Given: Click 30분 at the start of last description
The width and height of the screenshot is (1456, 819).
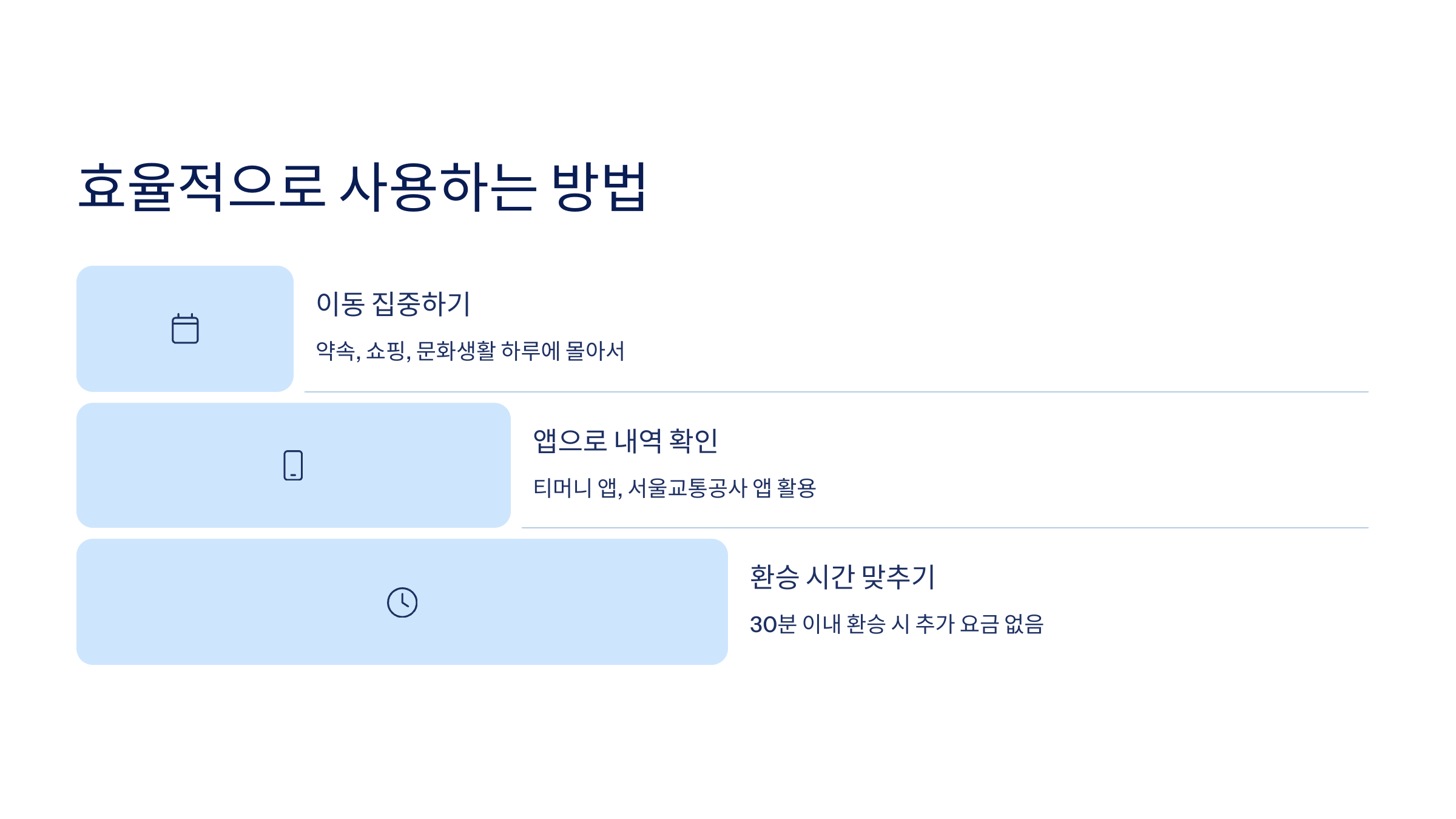Looking at the screenshot, I should (773, 624).
